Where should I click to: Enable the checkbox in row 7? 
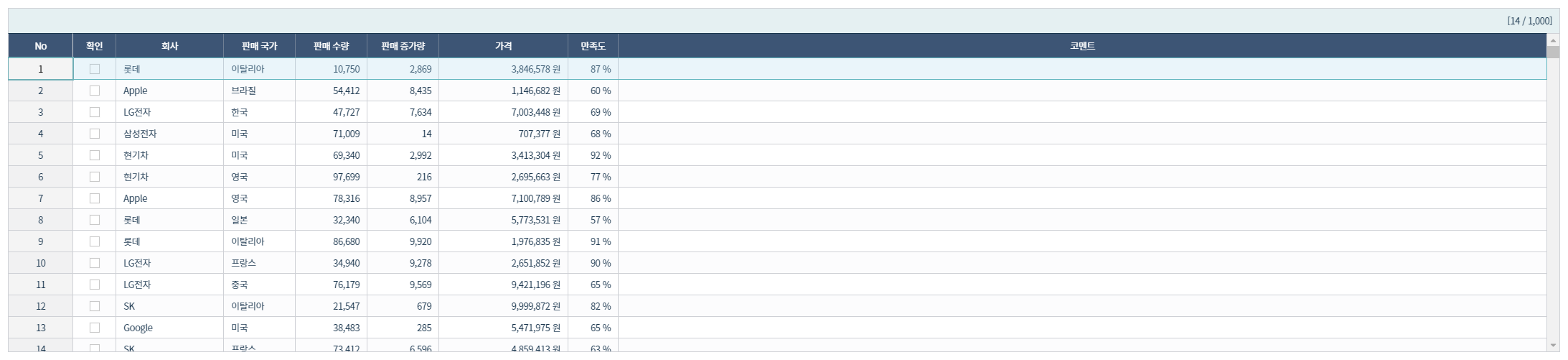(95, 198)
